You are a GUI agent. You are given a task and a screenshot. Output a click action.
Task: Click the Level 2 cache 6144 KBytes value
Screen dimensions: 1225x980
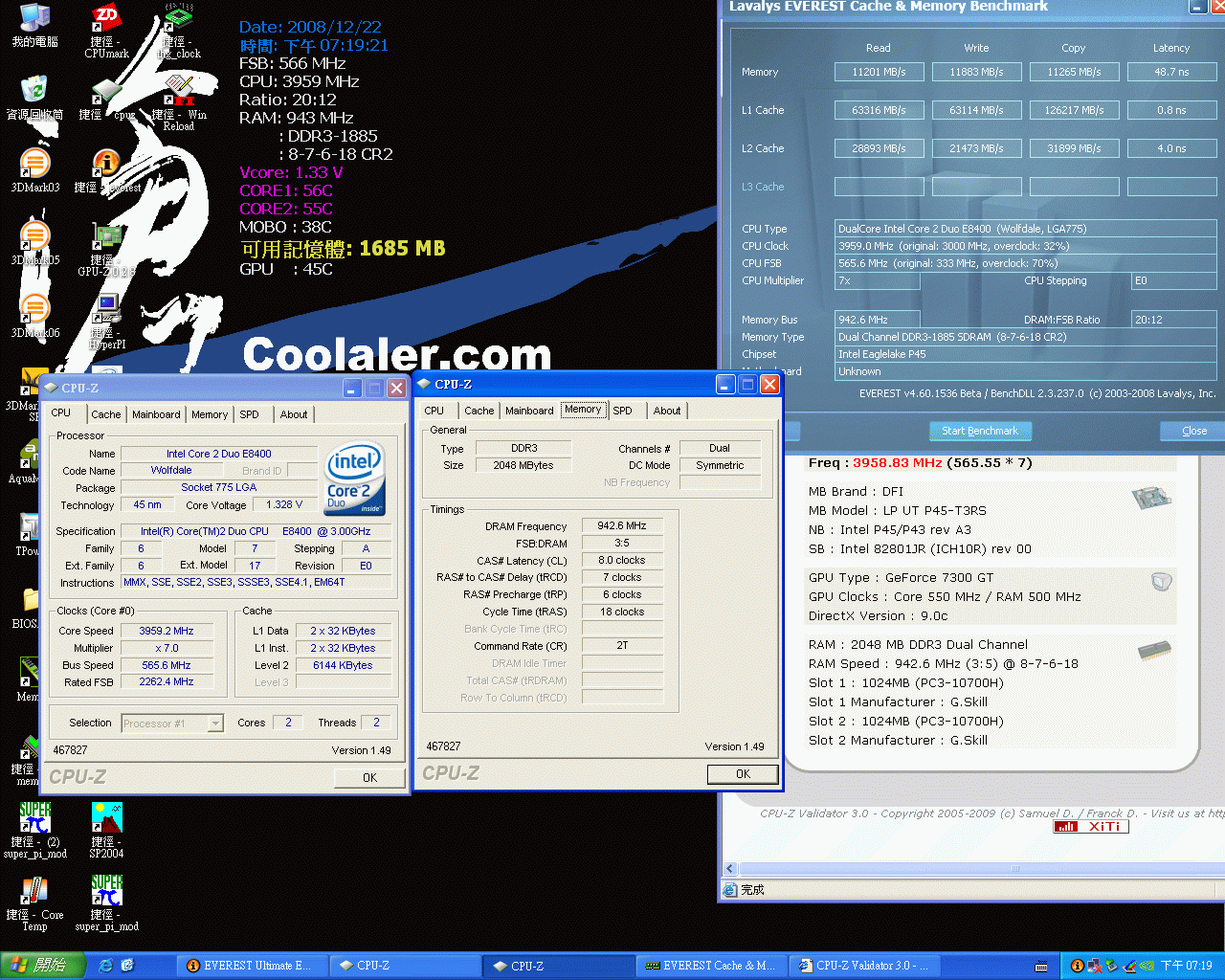[343, 665]
